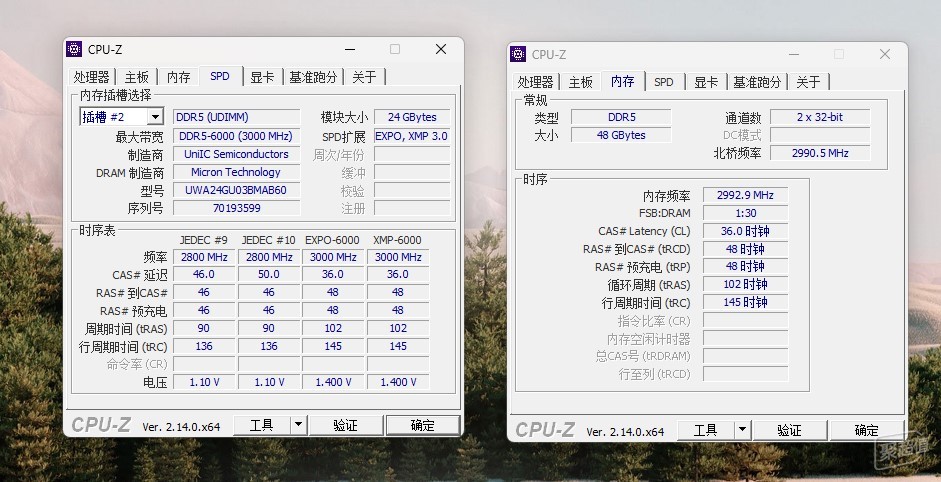This screenshot has width=941, height=482.
Task: Click 2990.5 MHz northbridge frequency value
Action: click(x=820, y=153)
